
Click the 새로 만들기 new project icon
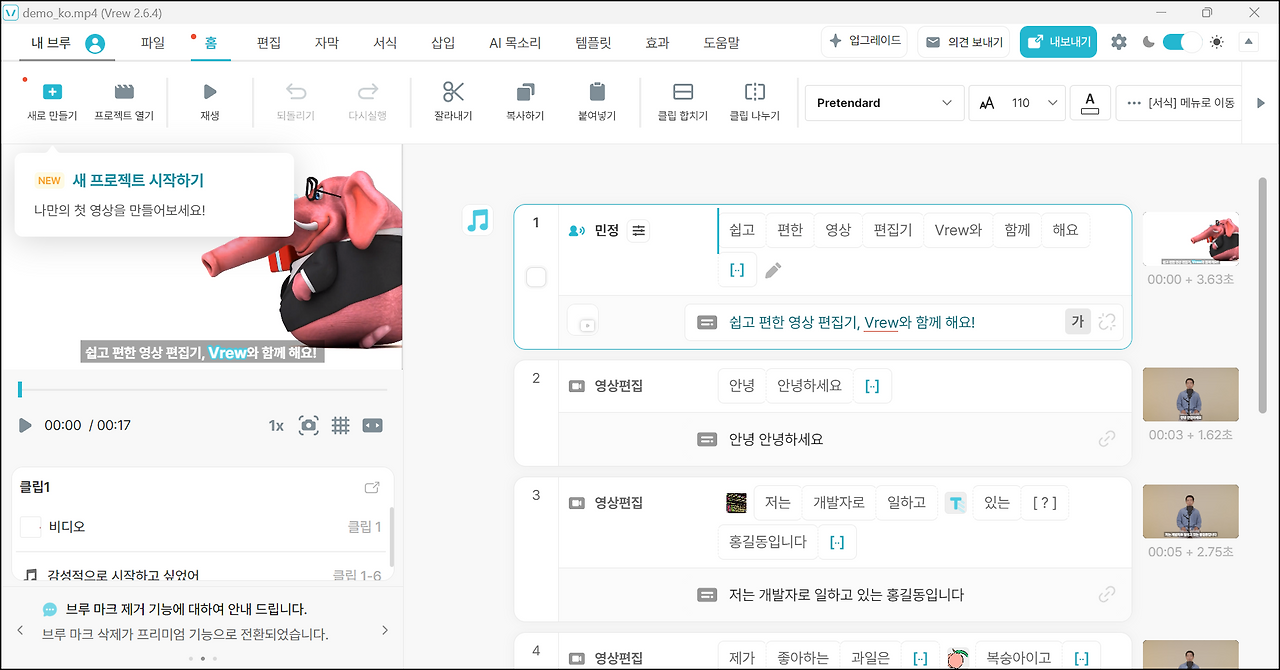tap(52, 92)
